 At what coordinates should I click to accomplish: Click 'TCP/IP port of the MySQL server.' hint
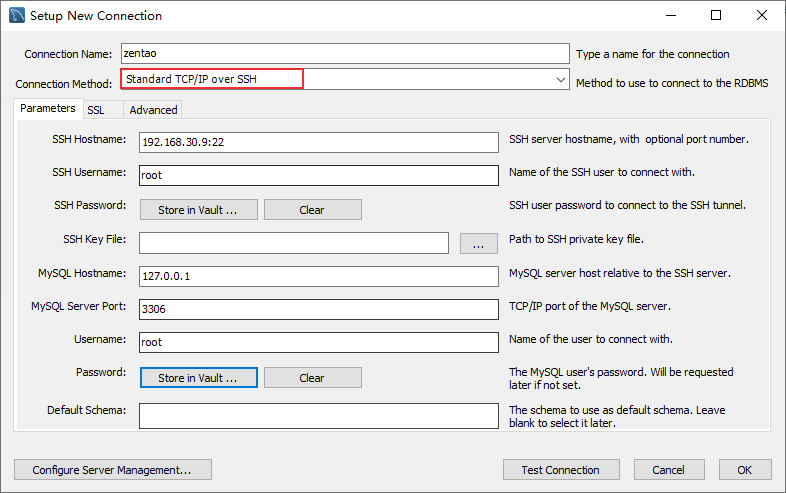click(590, 306)
